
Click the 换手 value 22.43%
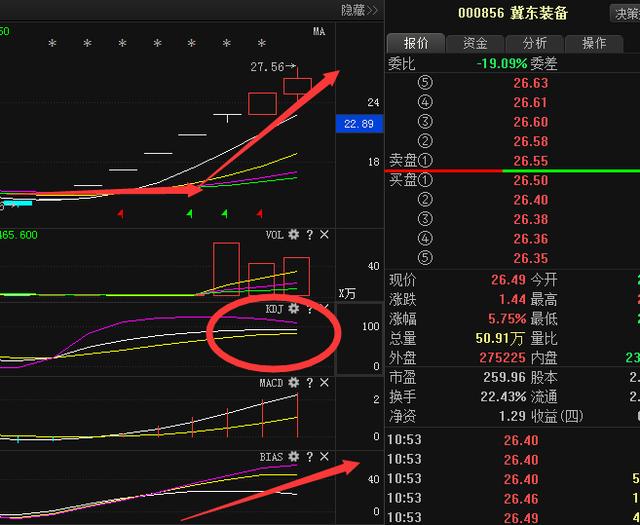coord(503,396)
